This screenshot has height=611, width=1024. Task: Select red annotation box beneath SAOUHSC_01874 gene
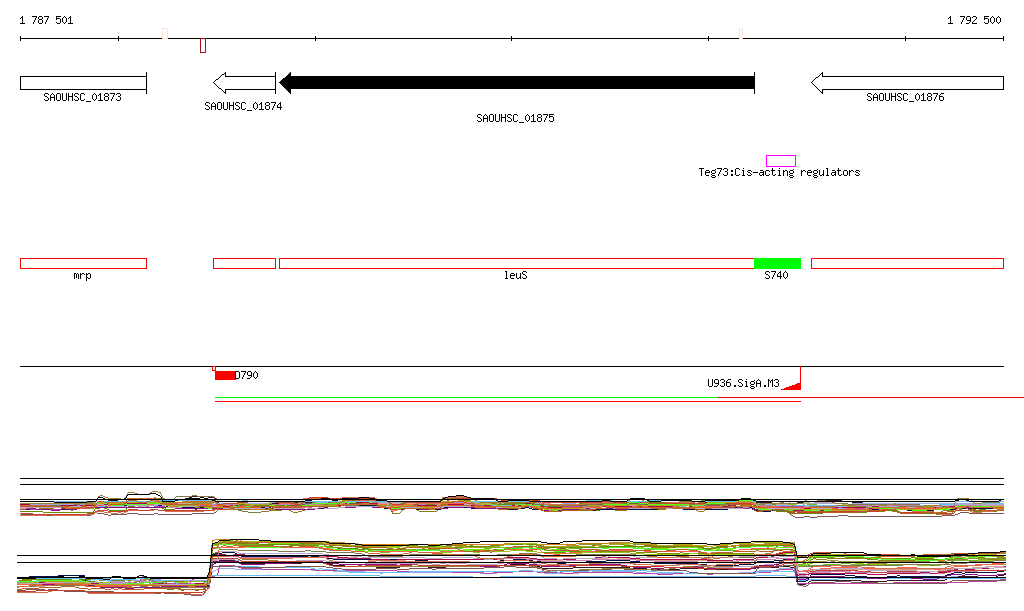[244, 263]
